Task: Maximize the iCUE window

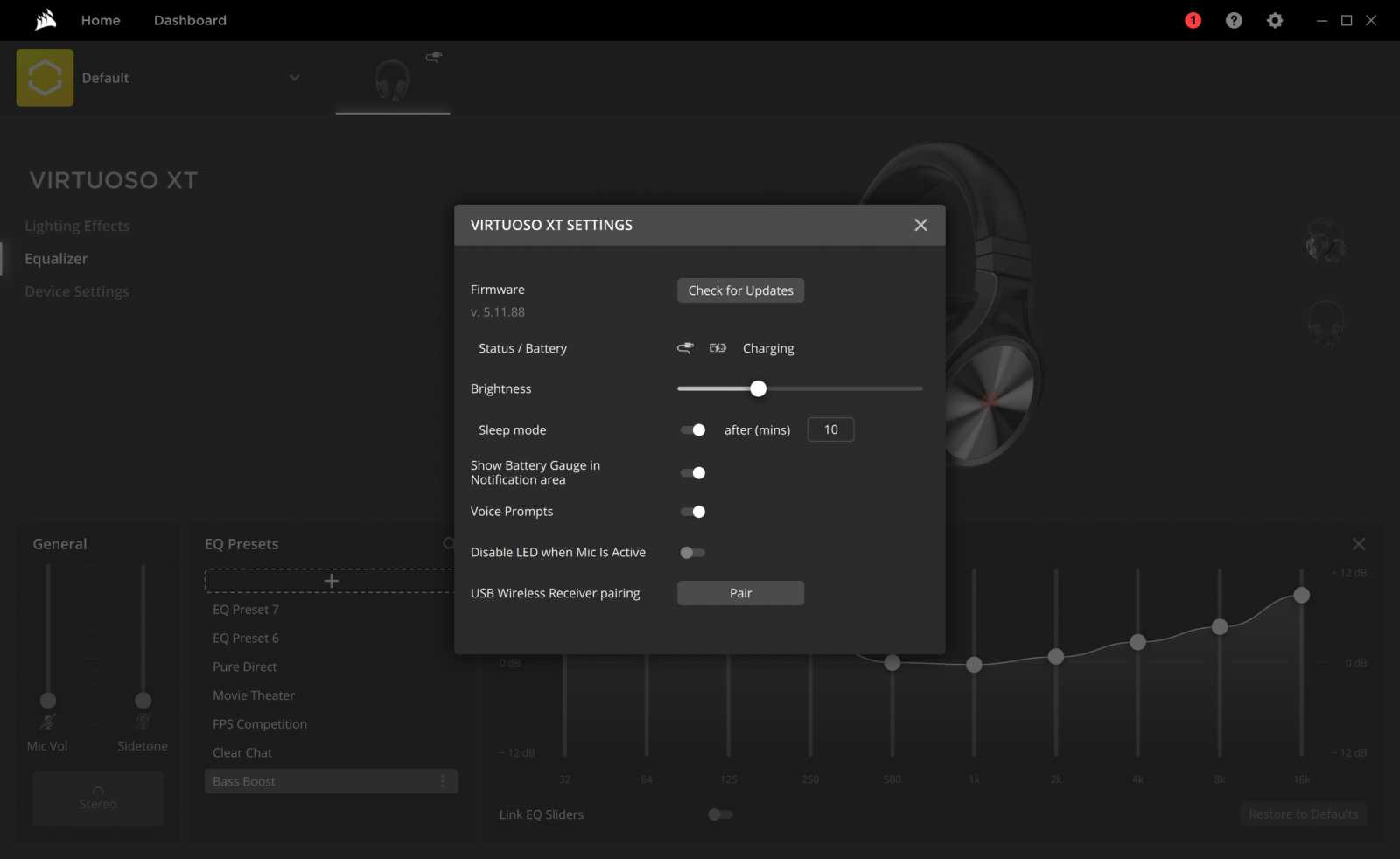Action: click(1347, 20)
